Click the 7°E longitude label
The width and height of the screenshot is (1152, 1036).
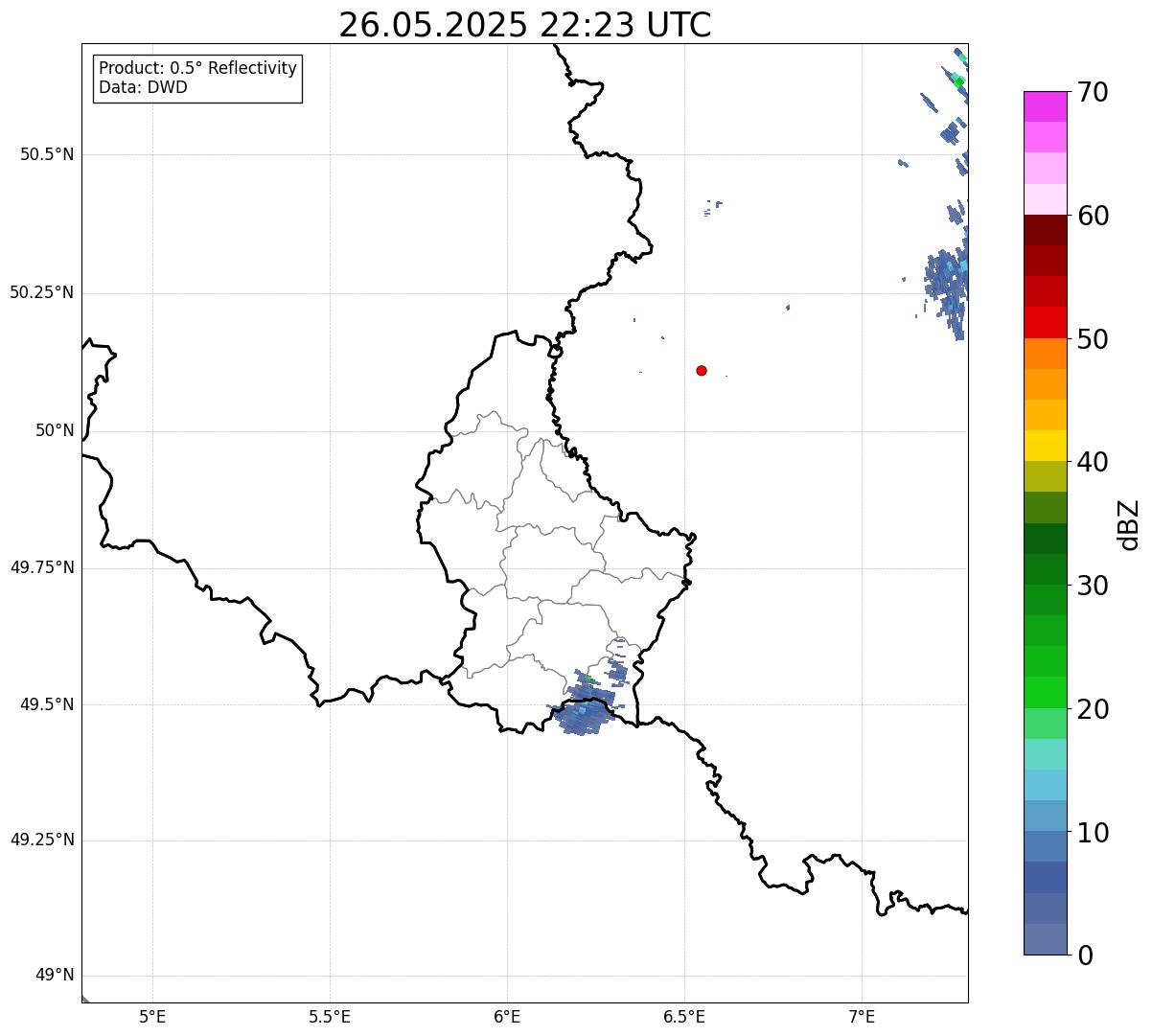862,1016
